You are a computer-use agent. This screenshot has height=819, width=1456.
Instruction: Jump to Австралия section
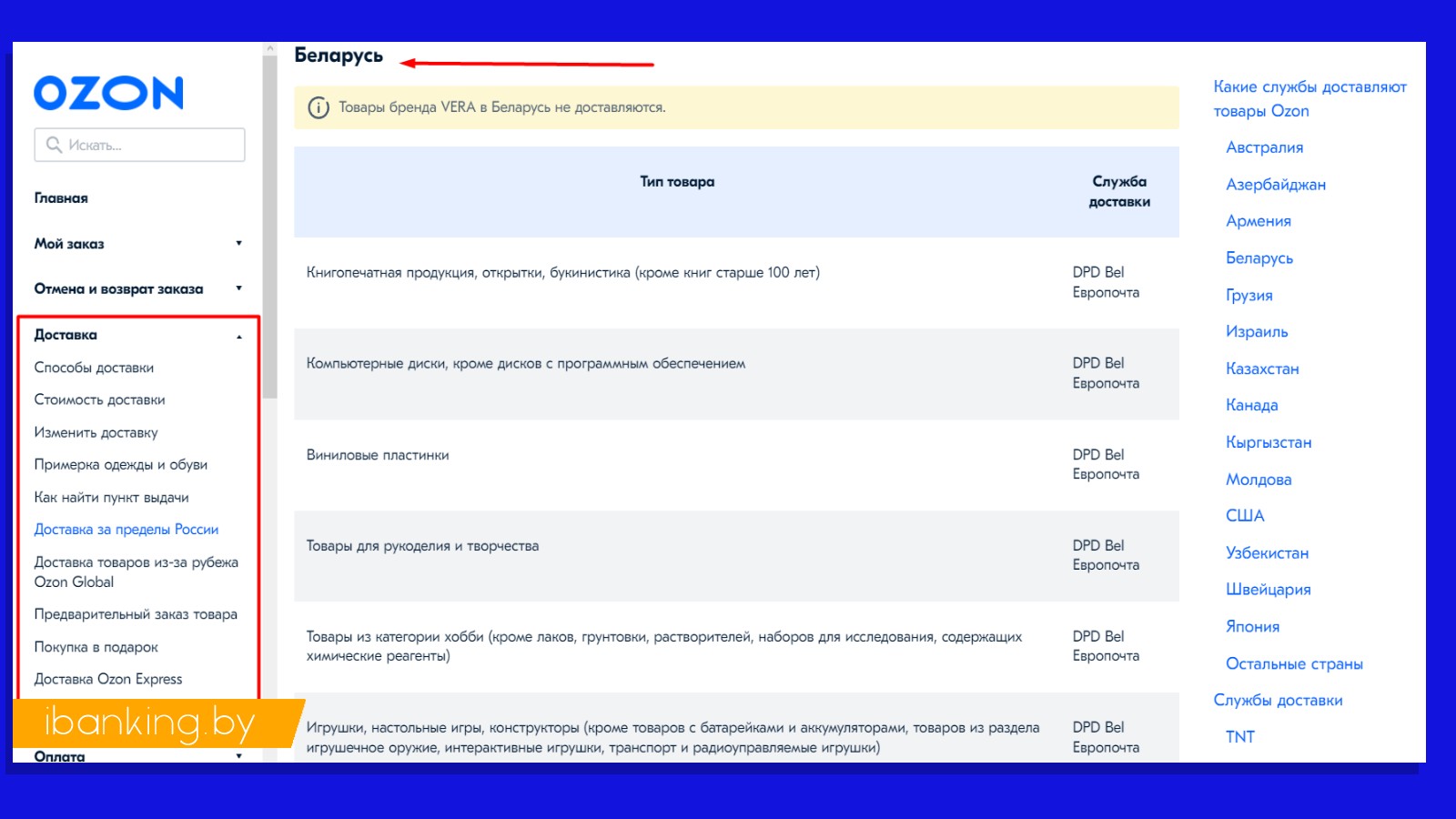1264,147
